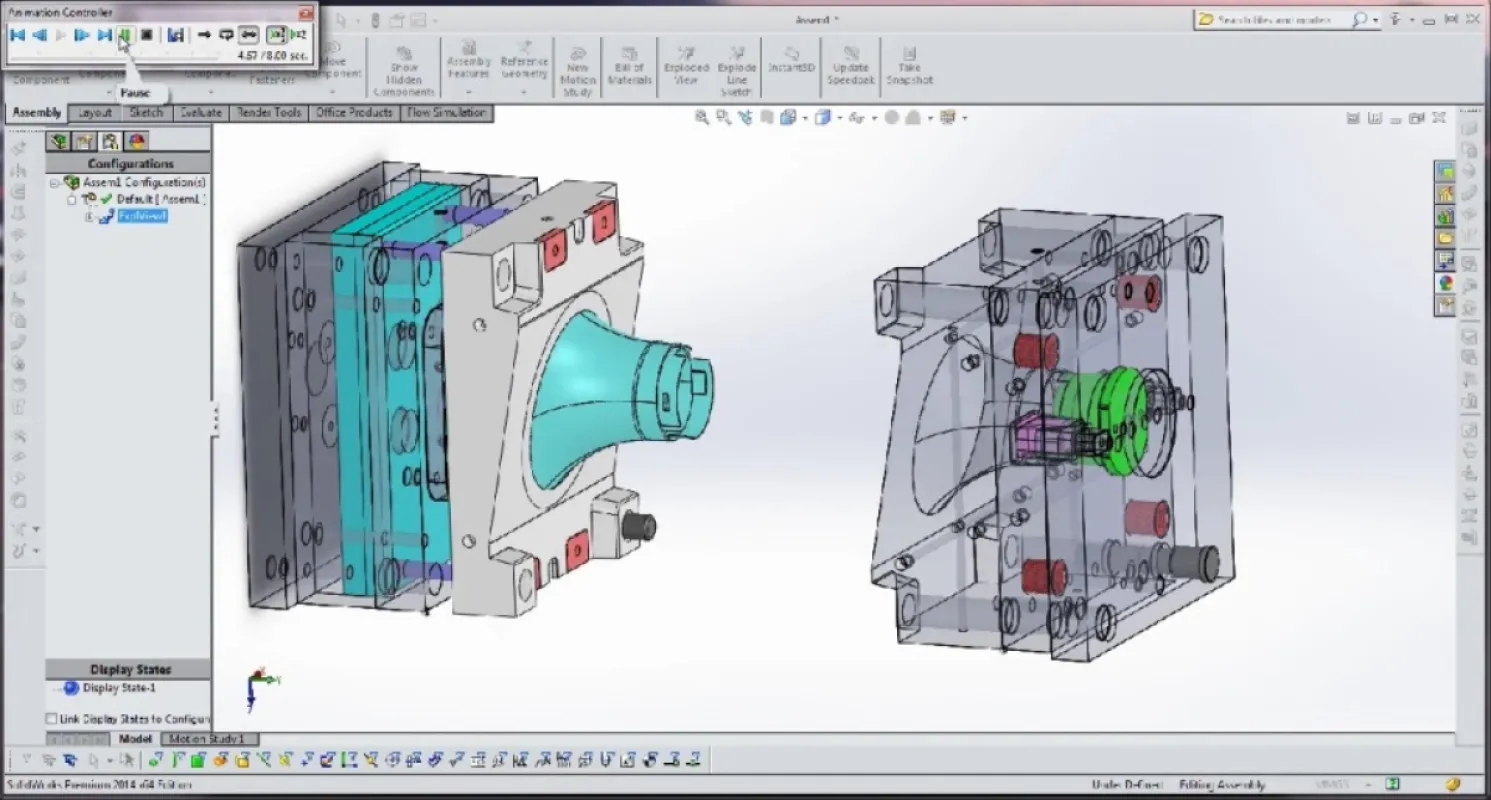Toggle the Loop playback mode button
Viewport: 1491px width, 800px height.
(226, 35)
